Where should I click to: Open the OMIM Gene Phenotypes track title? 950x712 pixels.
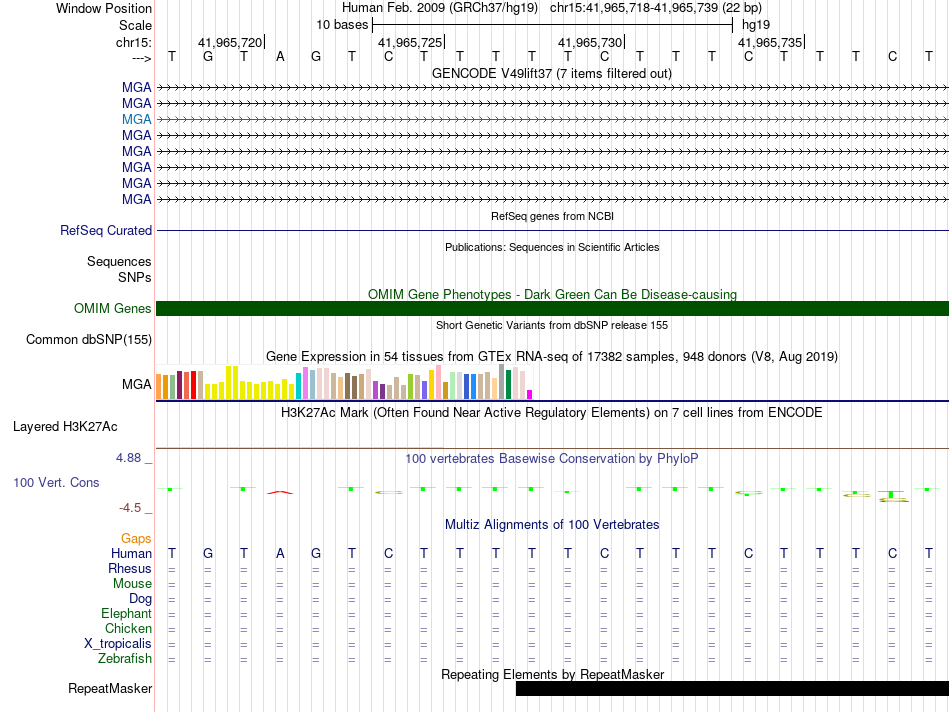pos(552,294)
